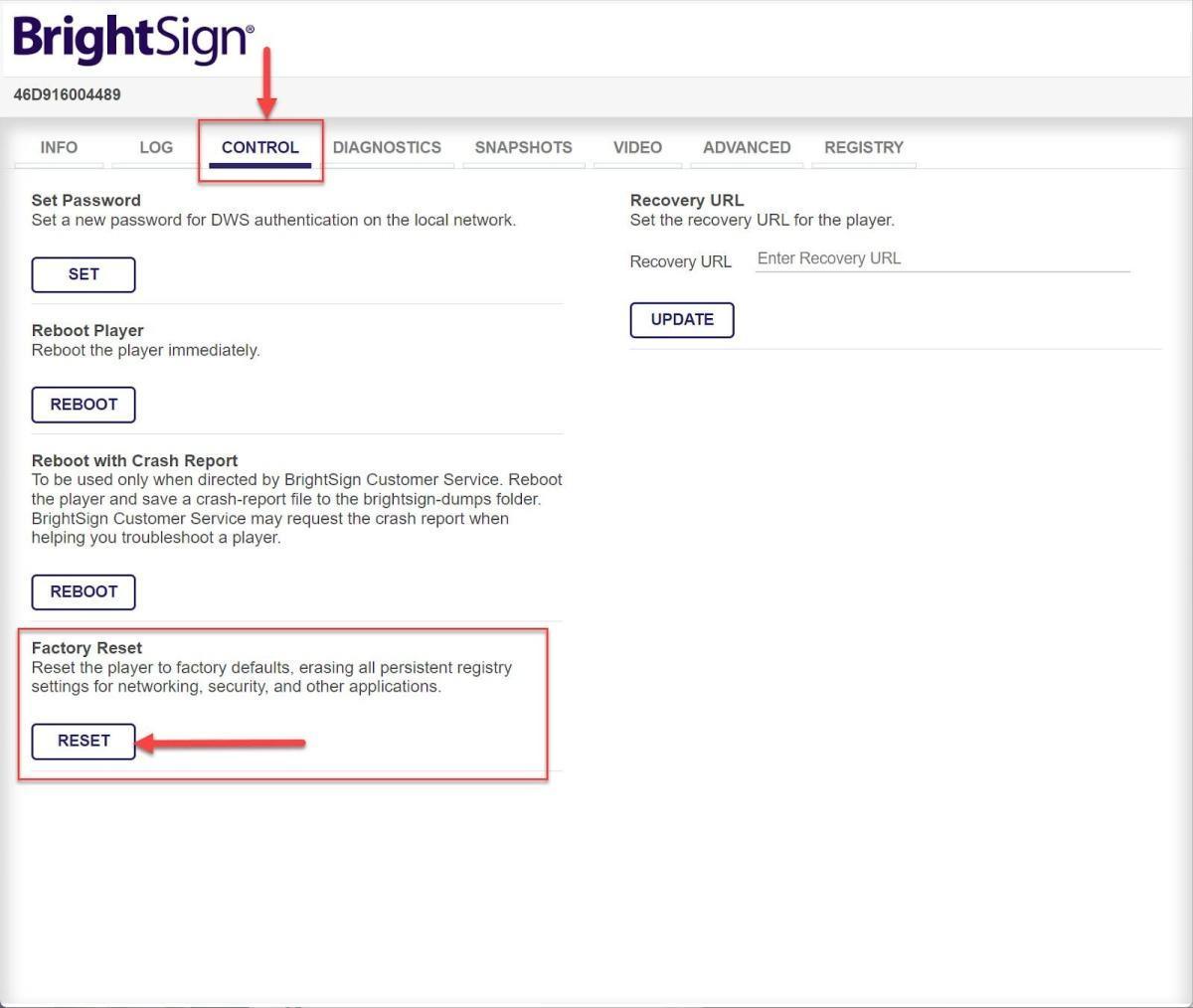Click the Recovery URL section heading
This screenshot has width=1193, height=1008.
pyautogui.click(x=687, y=200)
